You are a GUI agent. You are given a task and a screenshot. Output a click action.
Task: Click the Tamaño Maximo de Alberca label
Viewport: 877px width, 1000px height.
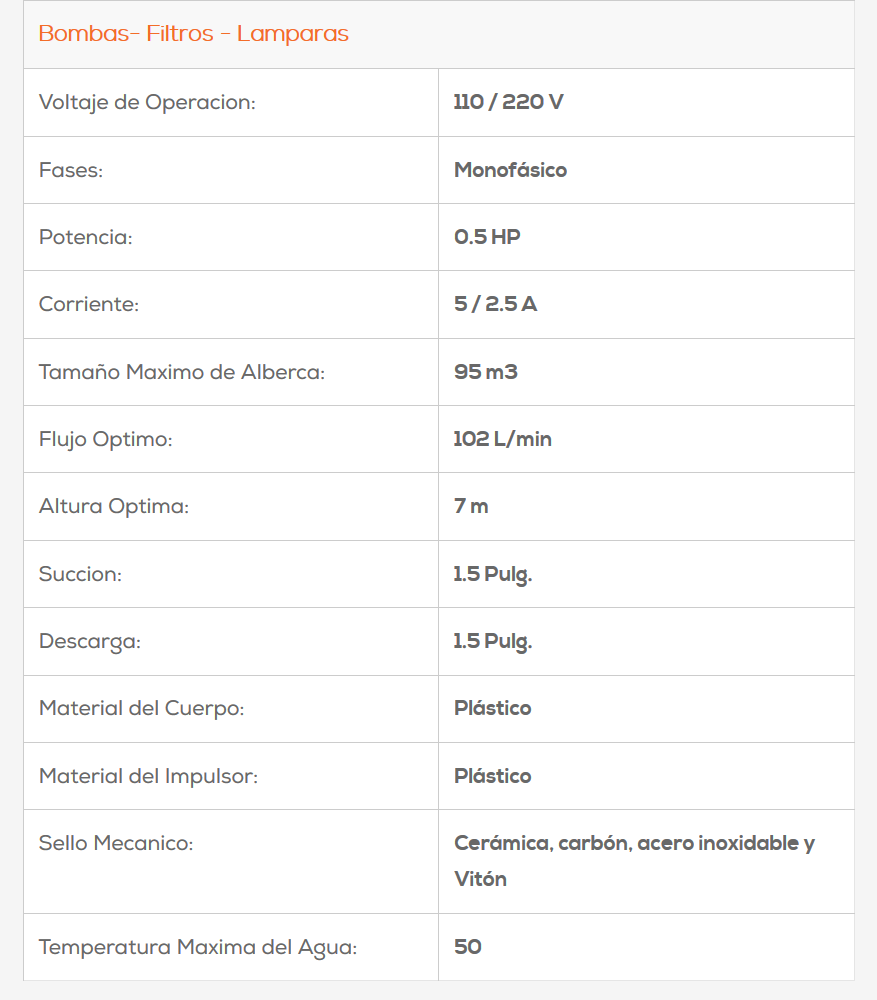[x=182, y=372]
